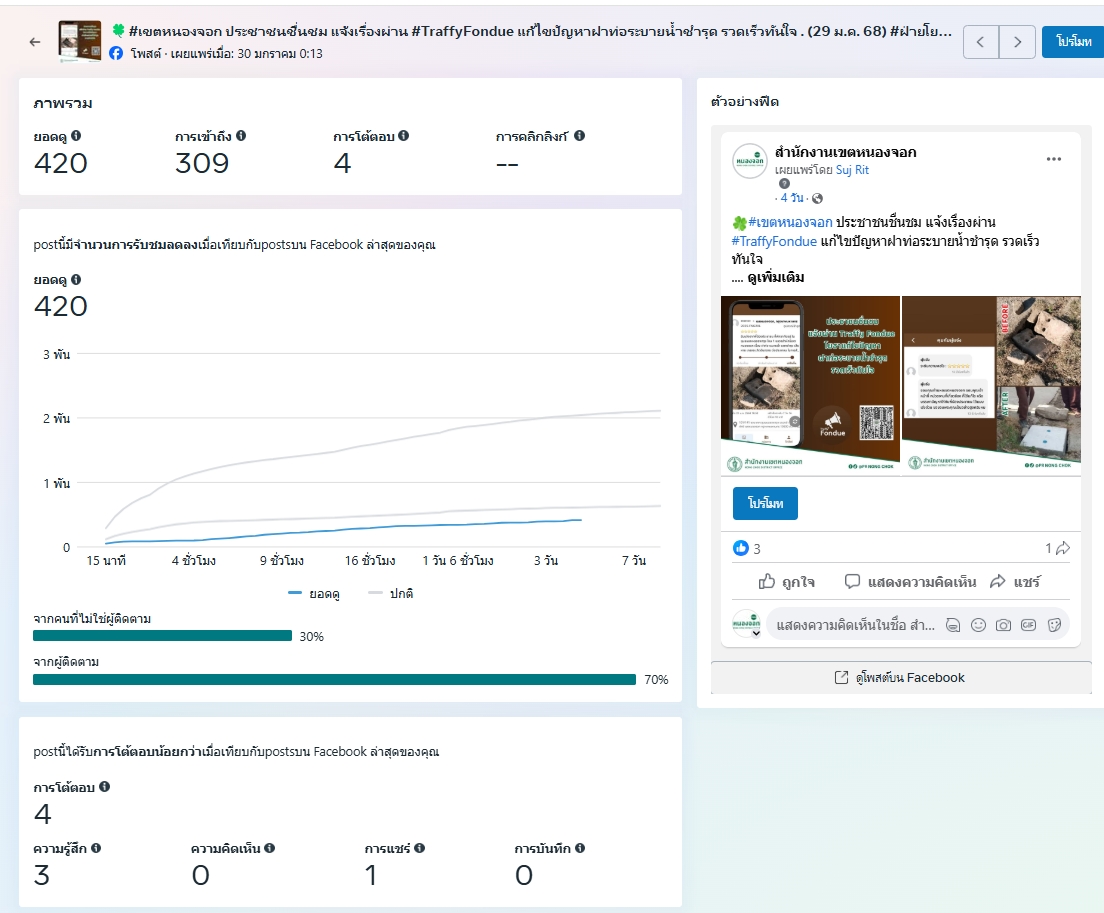Show info for การเข้าถึง metric
1104x913 pixels.
[x=241, y=136]
